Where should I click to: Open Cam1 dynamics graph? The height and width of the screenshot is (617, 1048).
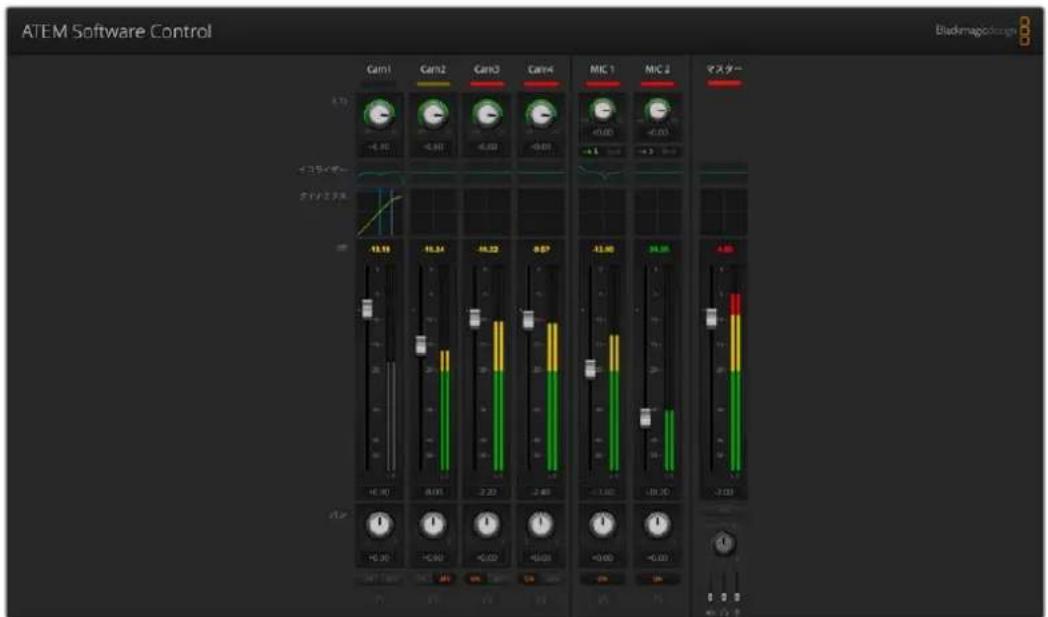(379, 212)
